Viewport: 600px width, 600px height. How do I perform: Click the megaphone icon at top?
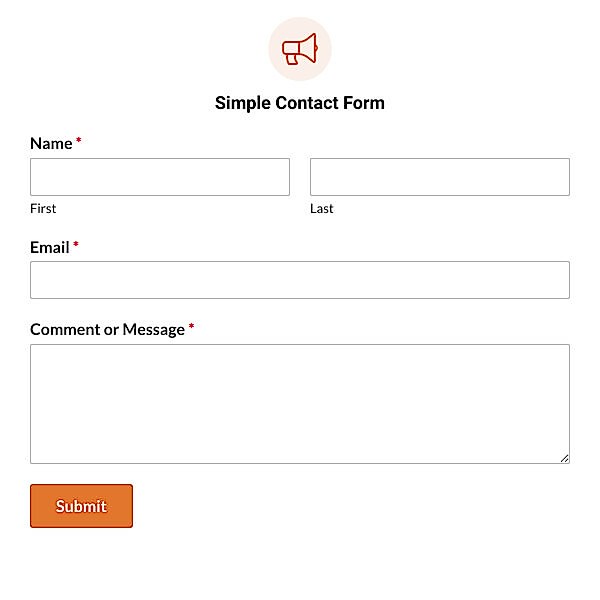pos(300,49)
